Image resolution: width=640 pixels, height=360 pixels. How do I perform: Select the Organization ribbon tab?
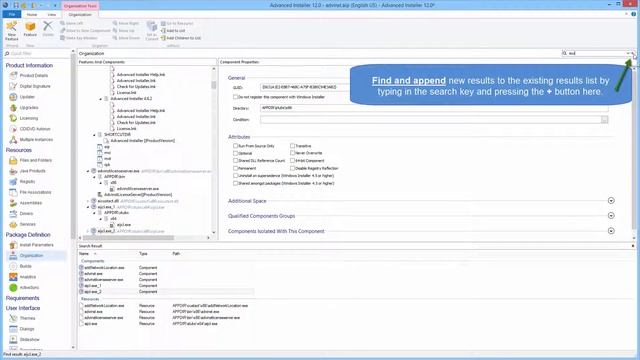[80, 14]
